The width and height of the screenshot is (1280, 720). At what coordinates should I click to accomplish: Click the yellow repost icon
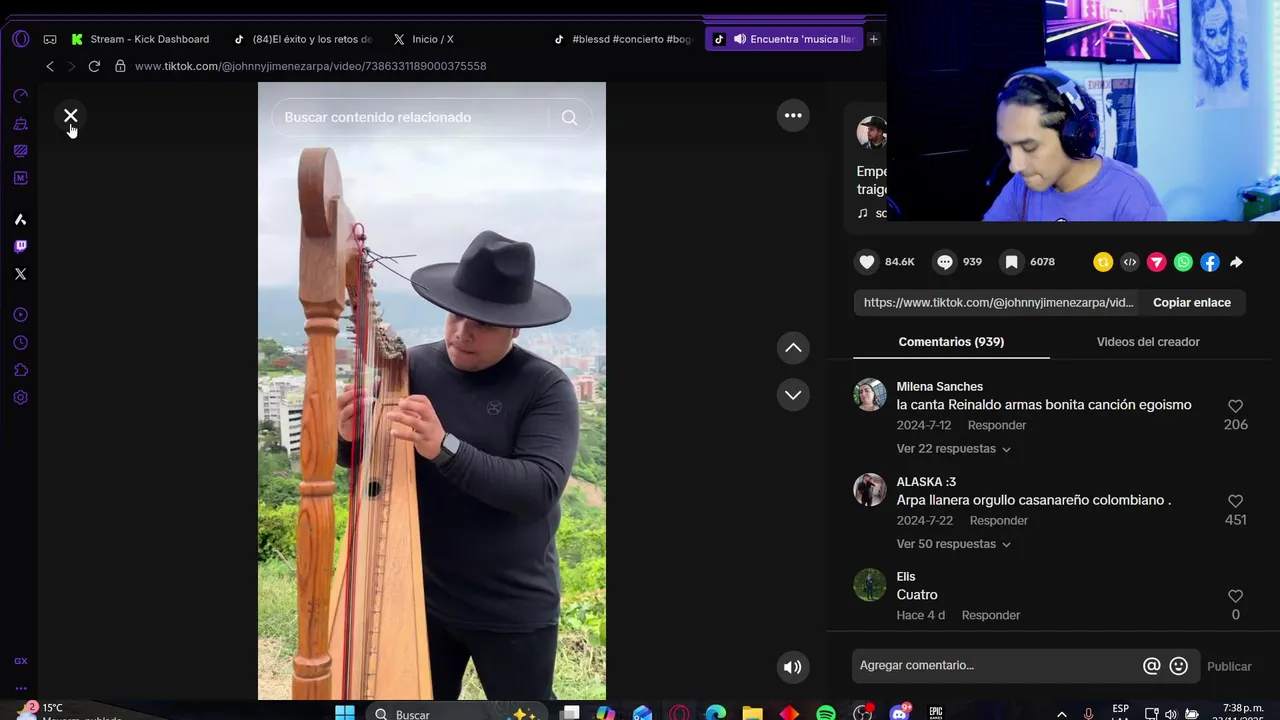coord(1103,262)
